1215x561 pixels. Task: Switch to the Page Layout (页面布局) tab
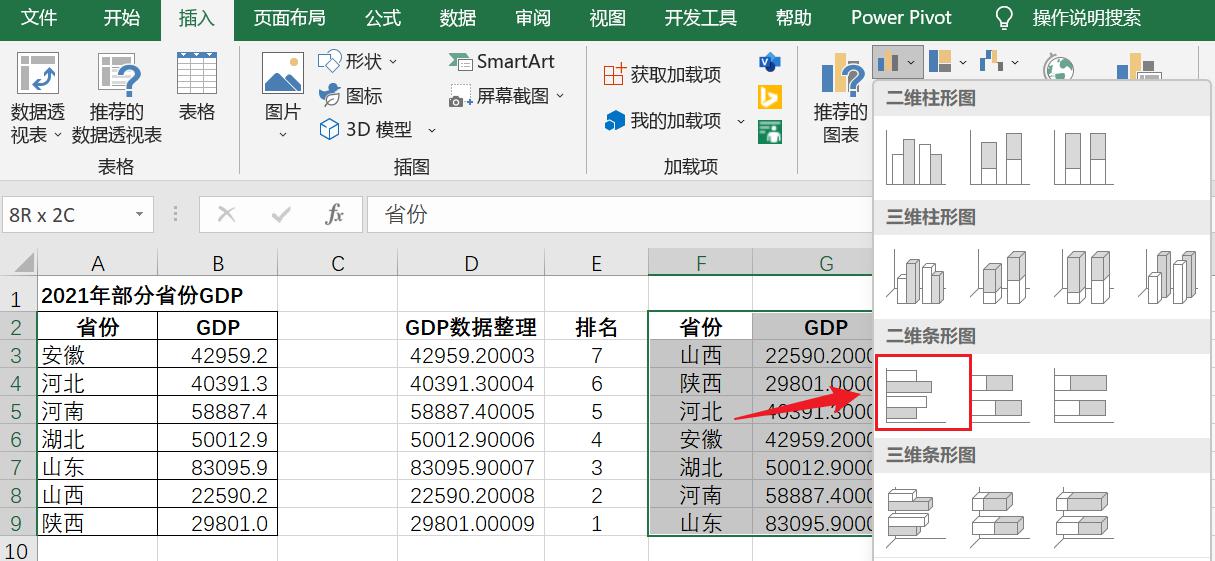pos(289,18)
